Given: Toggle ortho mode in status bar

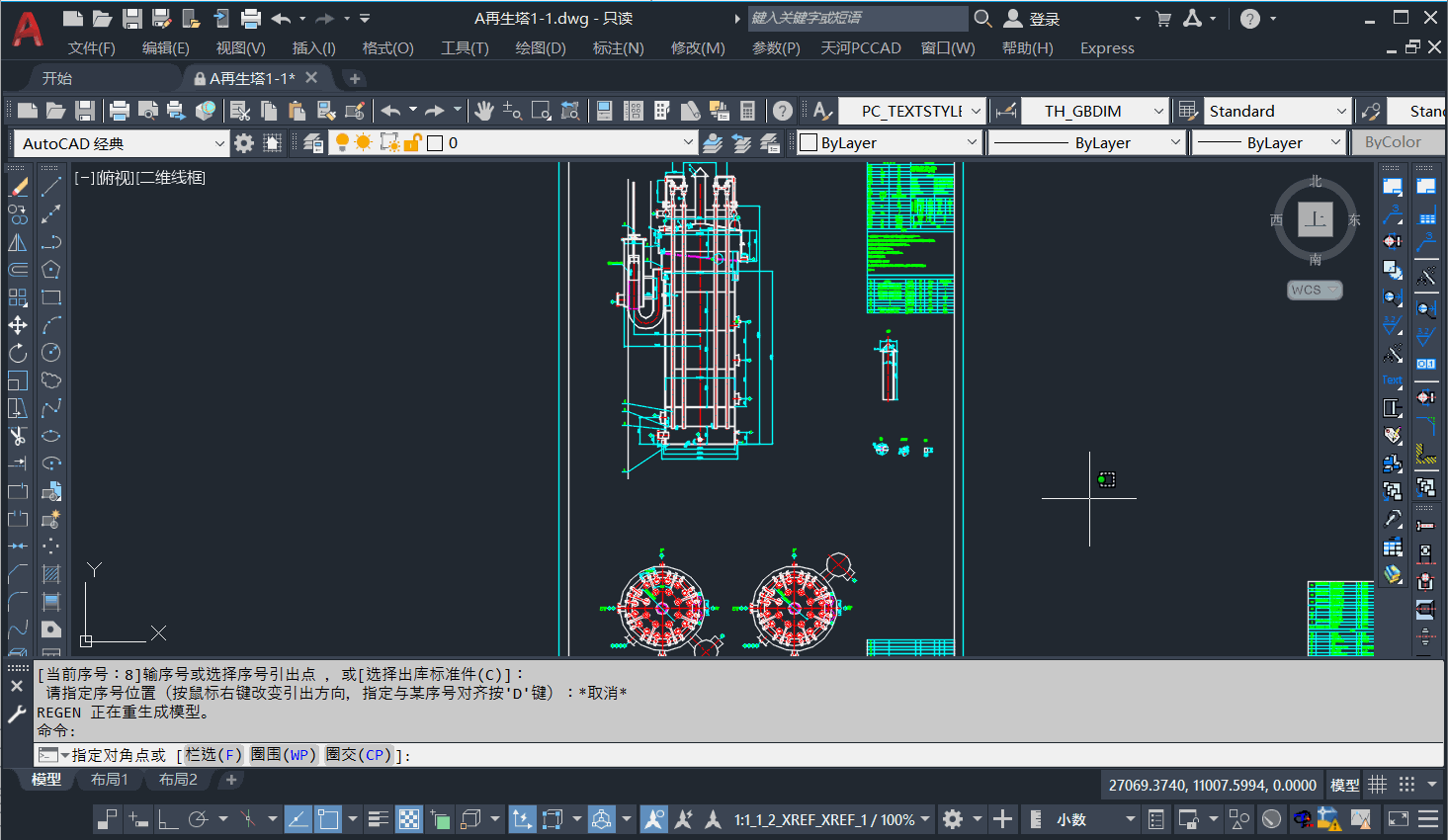Looking at the screenshot, I should 168,819.
